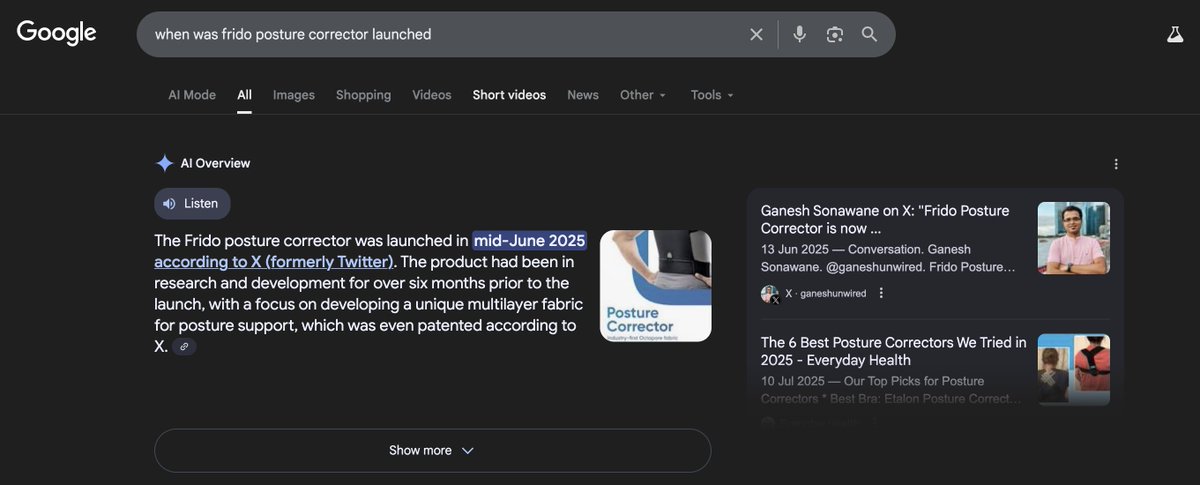This screenshot has height=485, width=1200.
Task: Go to News tab
Action: [583, 95]
